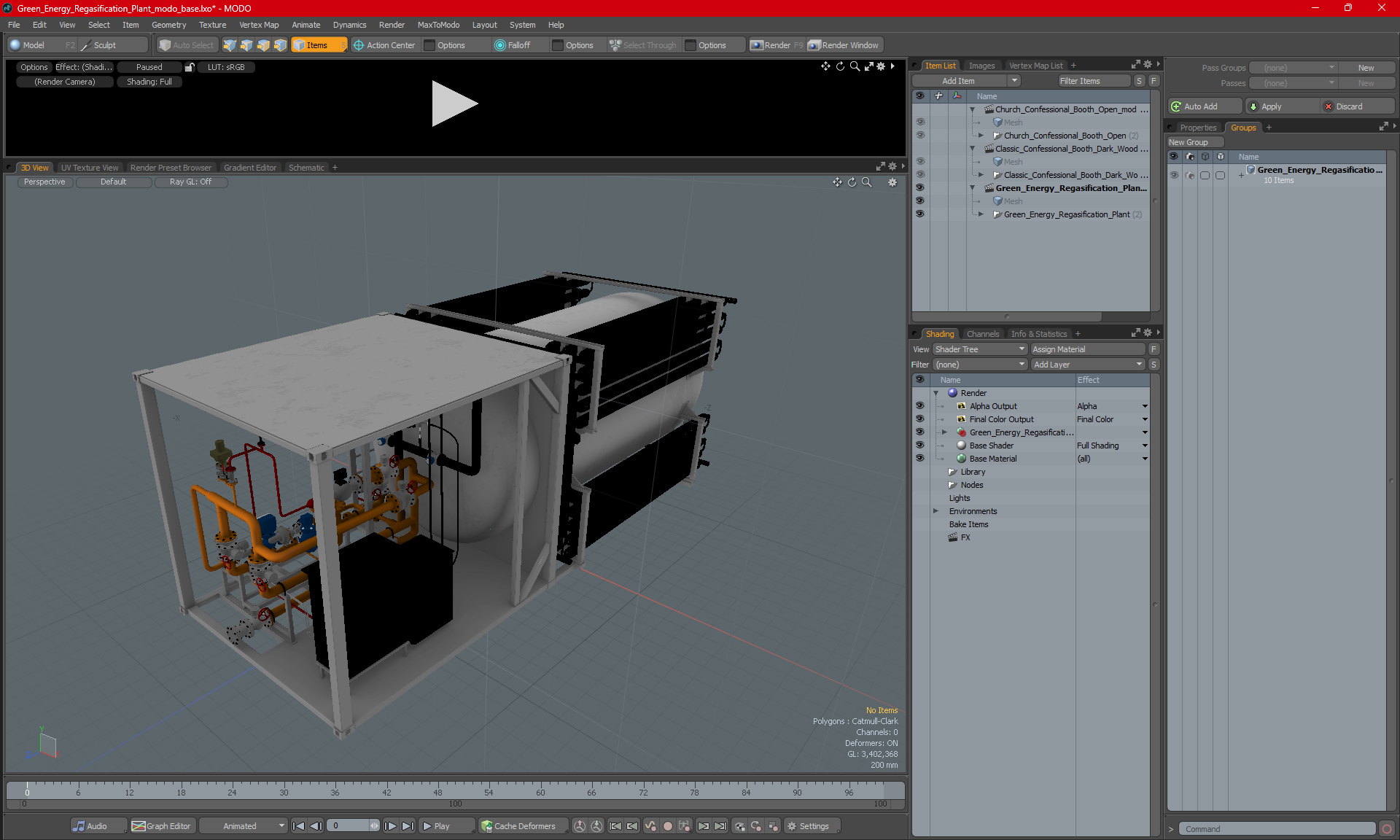Open Audio settings in timeline bar
Image resolution: width=1400 pixels, height=840 pixels.
98,826
